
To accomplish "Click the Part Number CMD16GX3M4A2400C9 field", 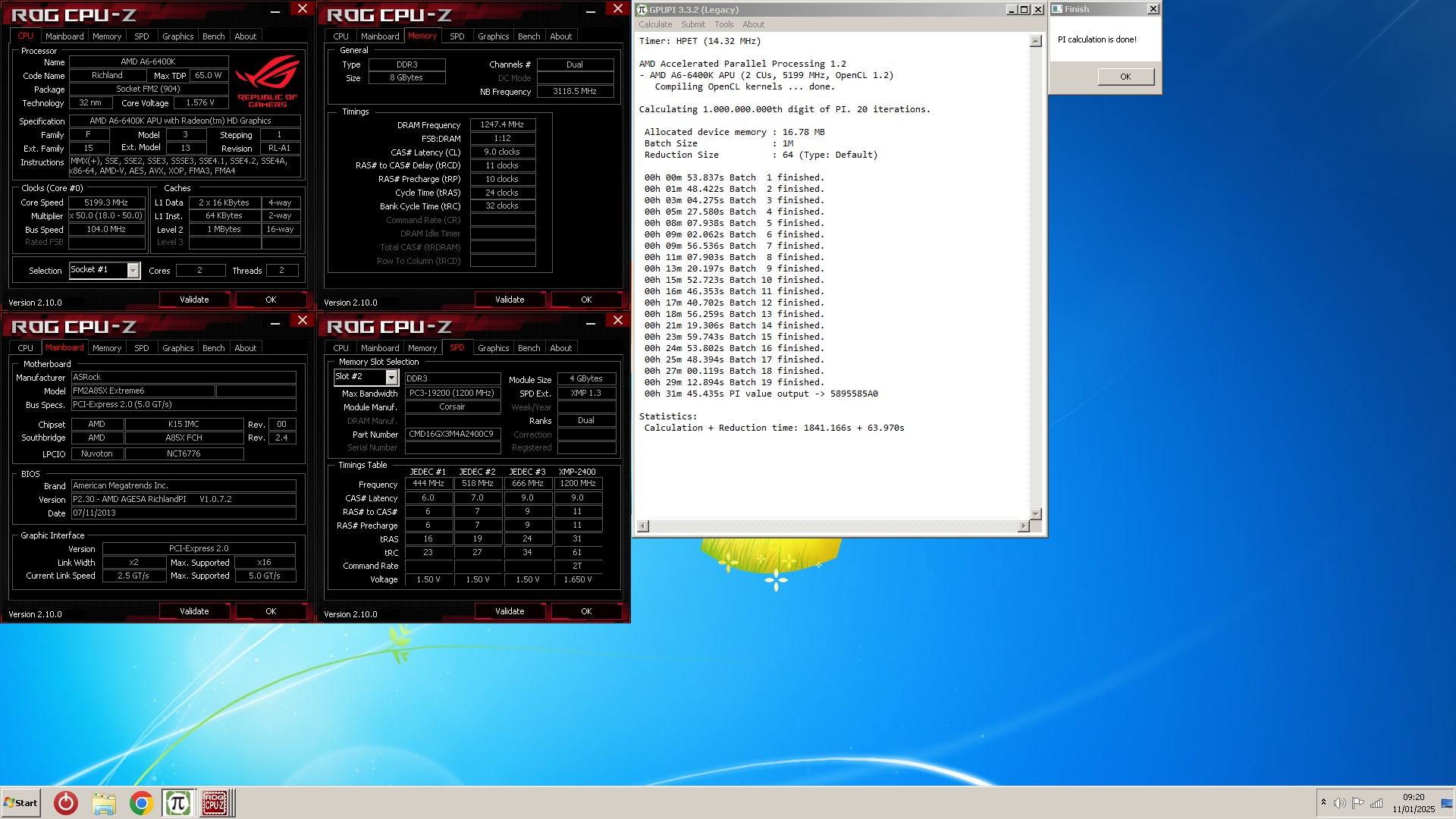I will [x=453, y=435].
